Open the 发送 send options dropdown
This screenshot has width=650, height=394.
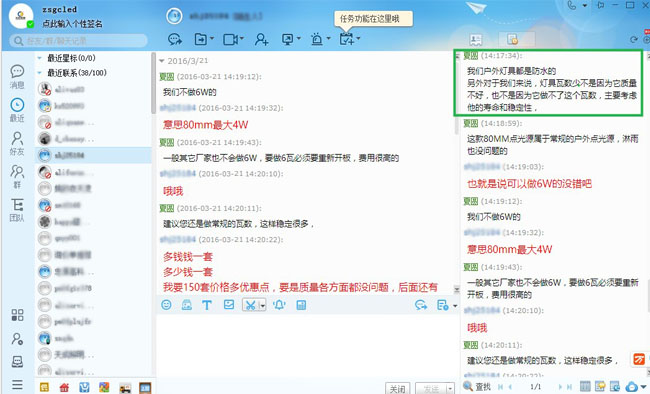point(450,389)
